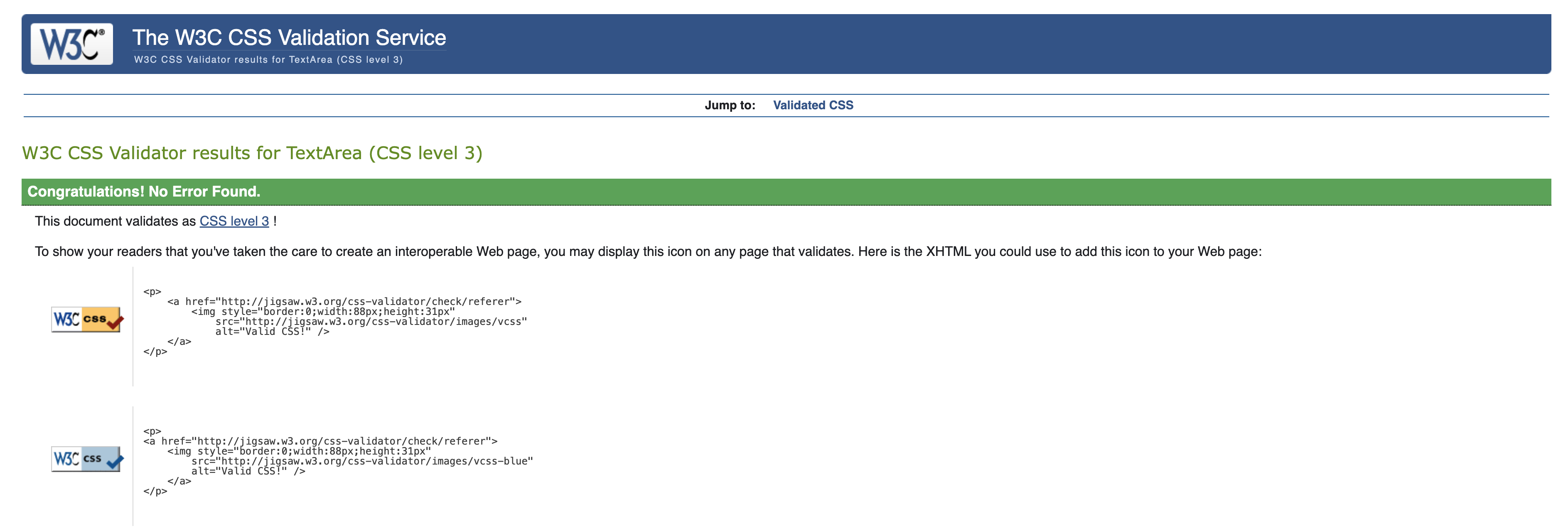Click the green validator results page heading
Screen dimensions: 1568x531
(x=252, y=153)
